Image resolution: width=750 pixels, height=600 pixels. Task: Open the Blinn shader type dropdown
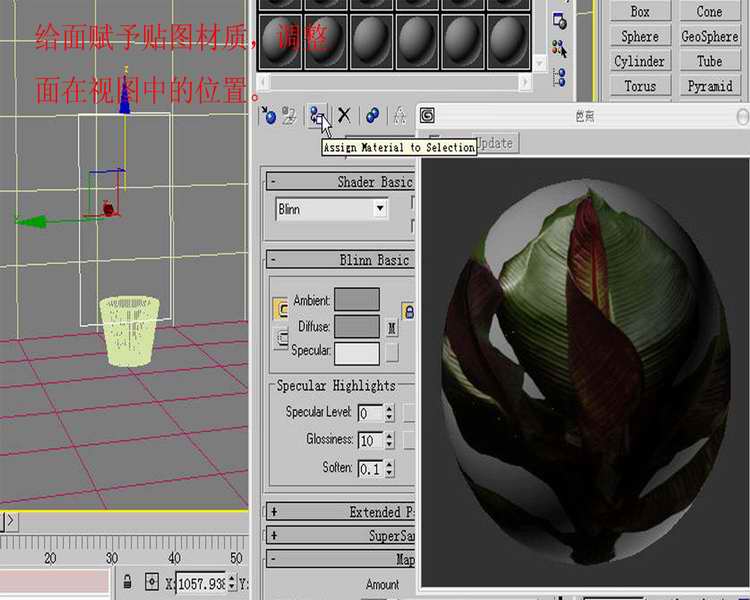[380, 209]
